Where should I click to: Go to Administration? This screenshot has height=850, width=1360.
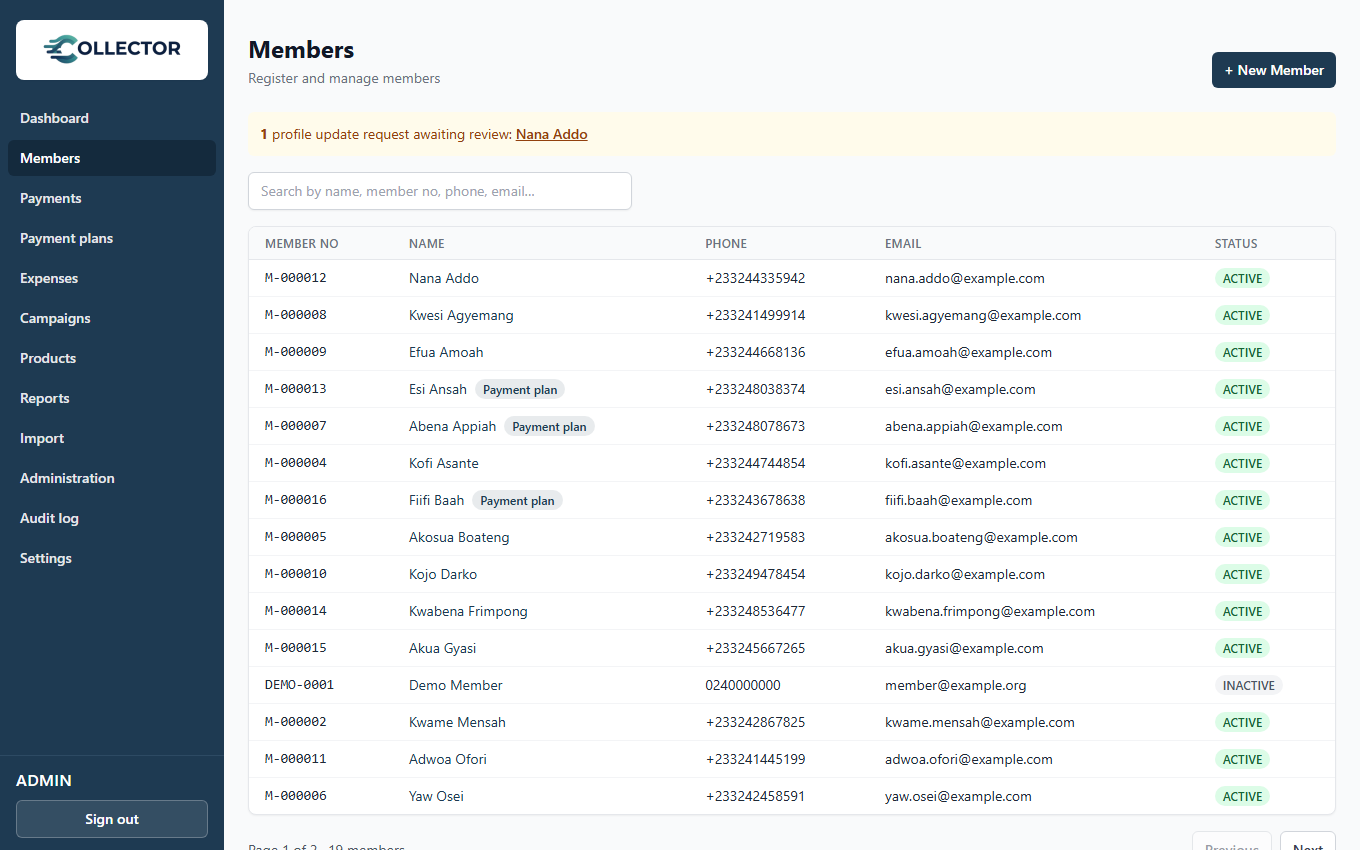(112, 478)
